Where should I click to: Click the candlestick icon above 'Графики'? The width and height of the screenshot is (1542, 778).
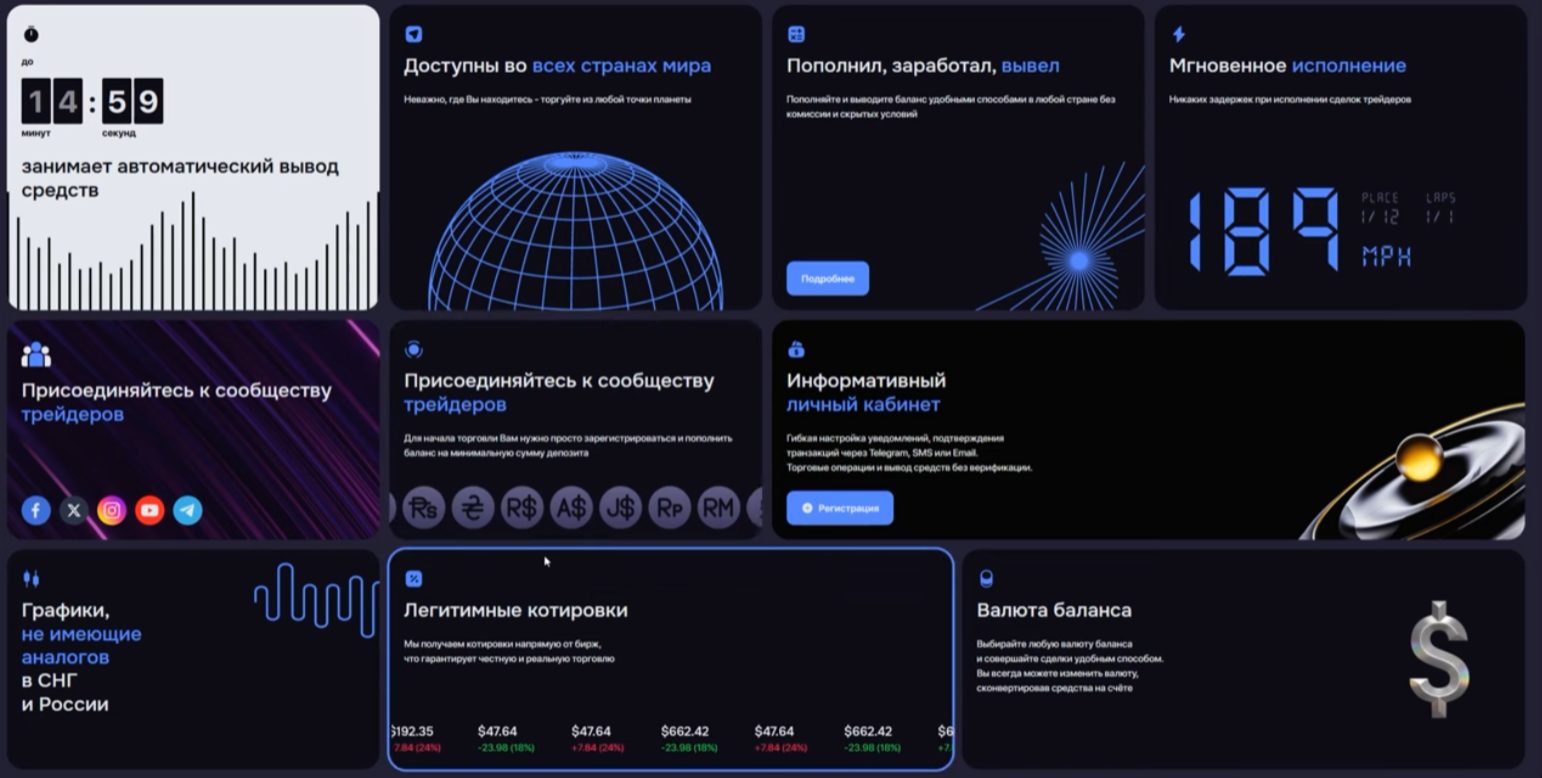31,578
